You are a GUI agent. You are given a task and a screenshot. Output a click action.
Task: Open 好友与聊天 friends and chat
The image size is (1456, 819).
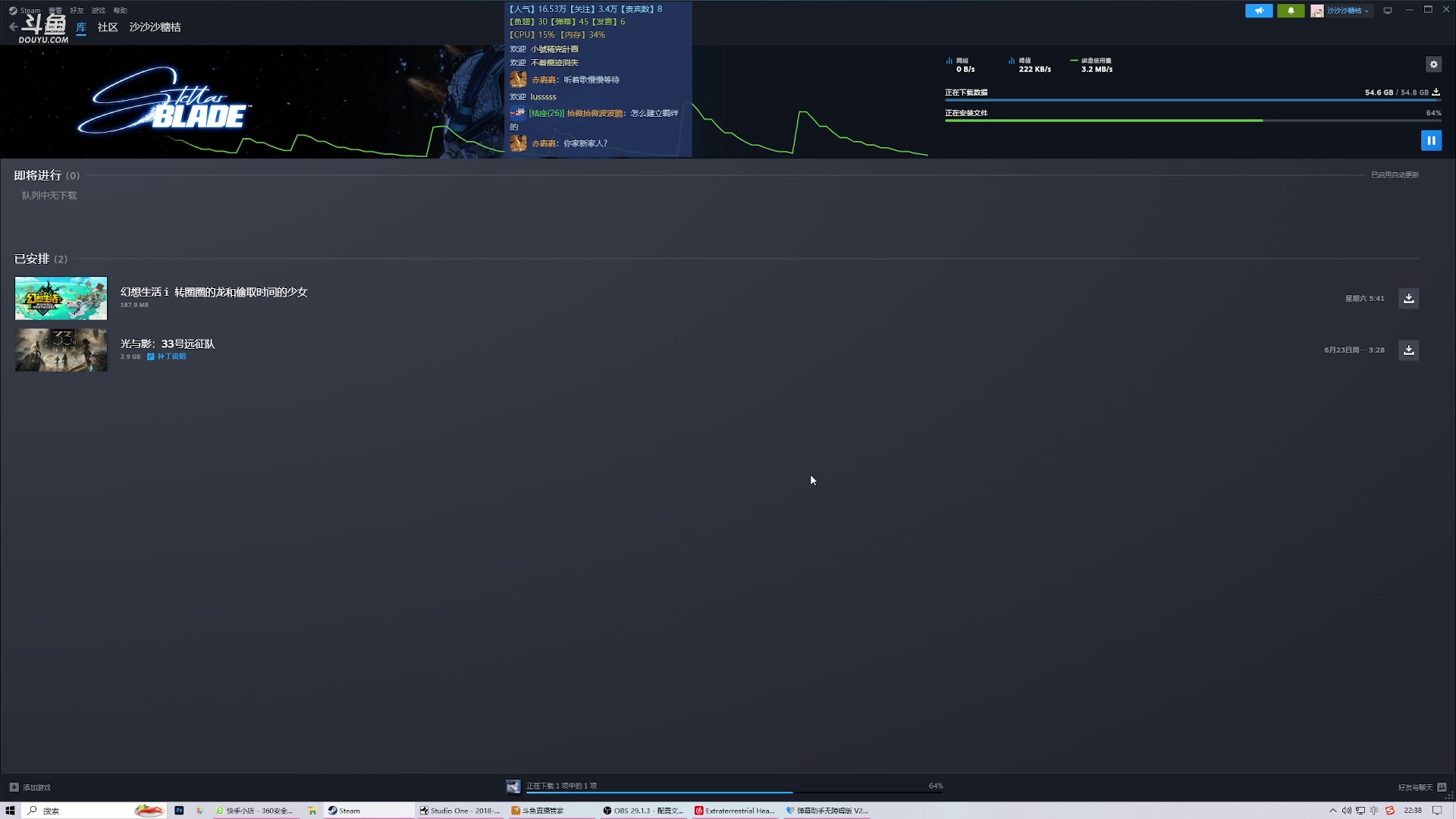[1422, 787]
